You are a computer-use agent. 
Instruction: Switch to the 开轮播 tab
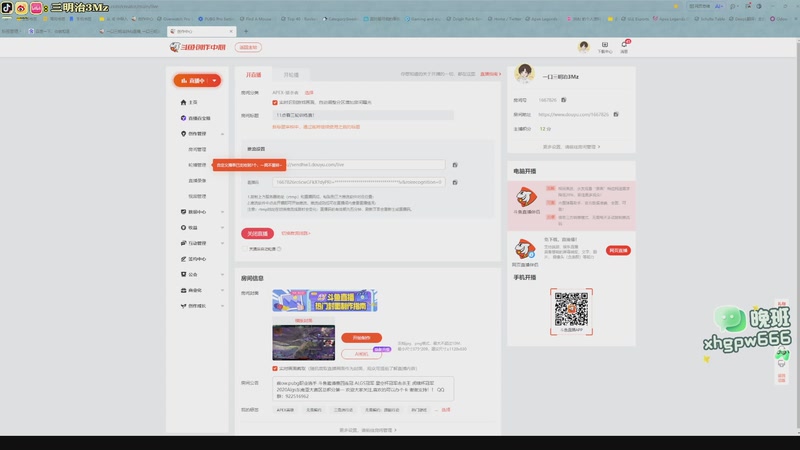[291, 74]
